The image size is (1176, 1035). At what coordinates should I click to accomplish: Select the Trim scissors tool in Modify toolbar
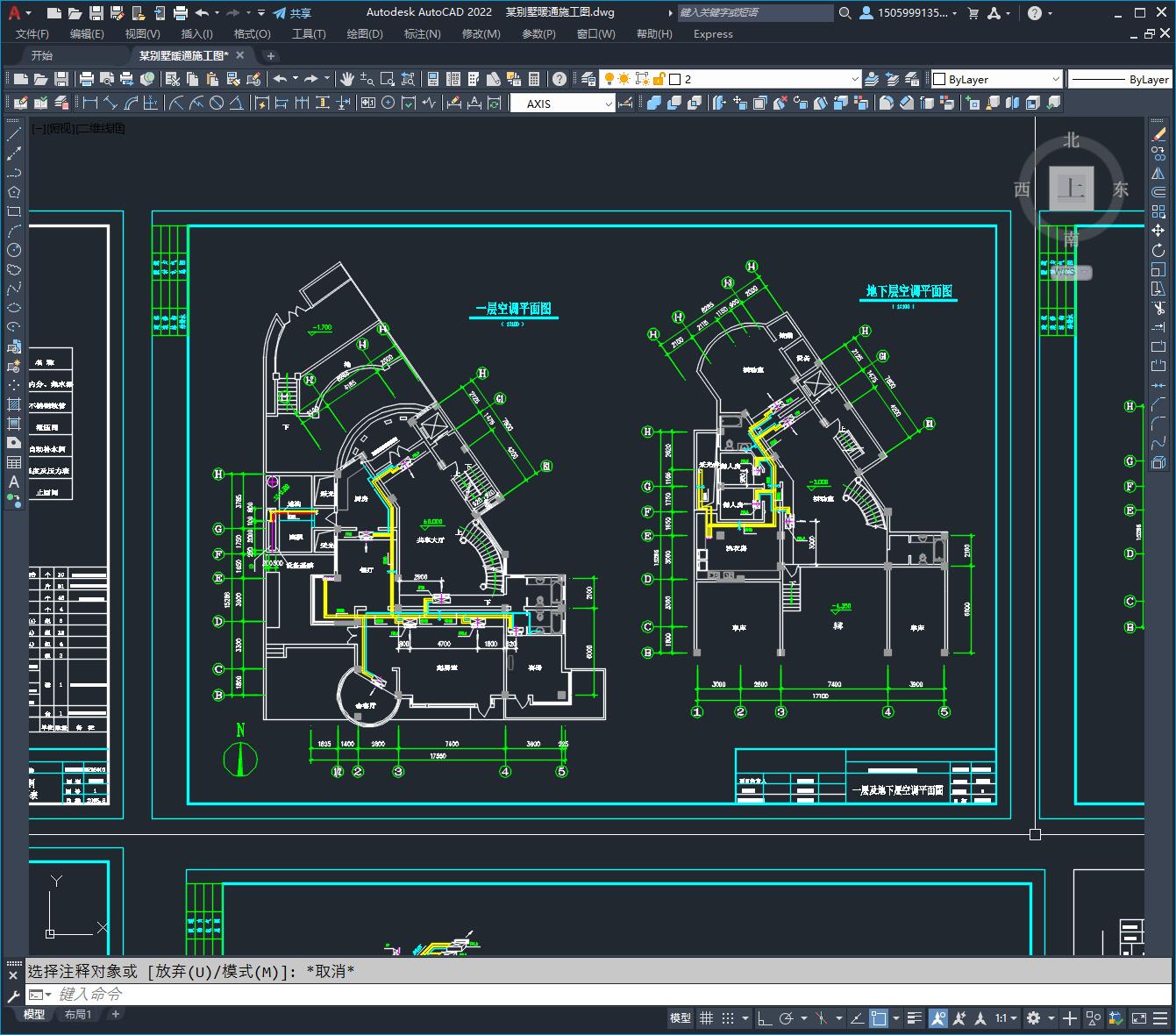1158,308
